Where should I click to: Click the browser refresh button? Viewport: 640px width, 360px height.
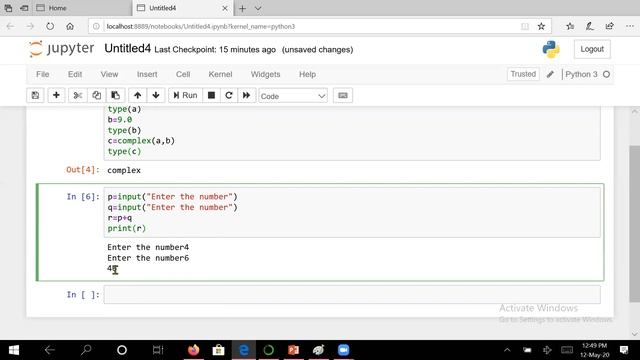50,26
